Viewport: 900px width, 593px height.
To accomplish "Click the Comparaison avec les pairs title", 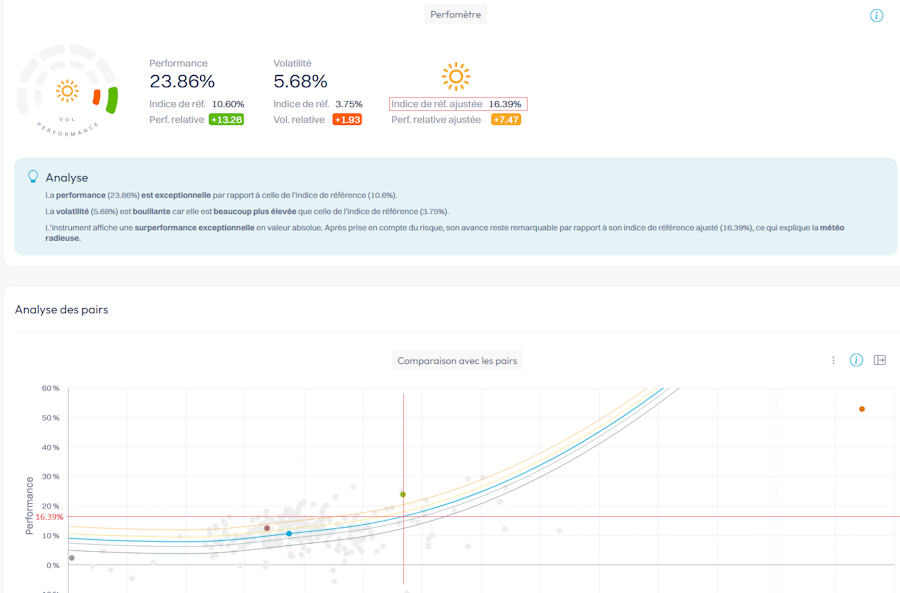I will pyautogui.click(x=457, y=361).
